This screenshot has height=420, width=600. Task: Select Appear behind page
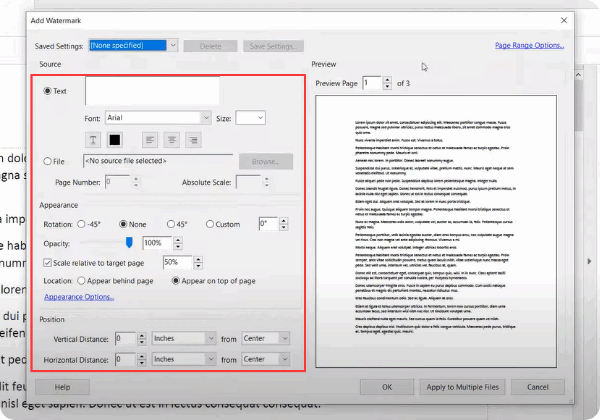(81, 281)
